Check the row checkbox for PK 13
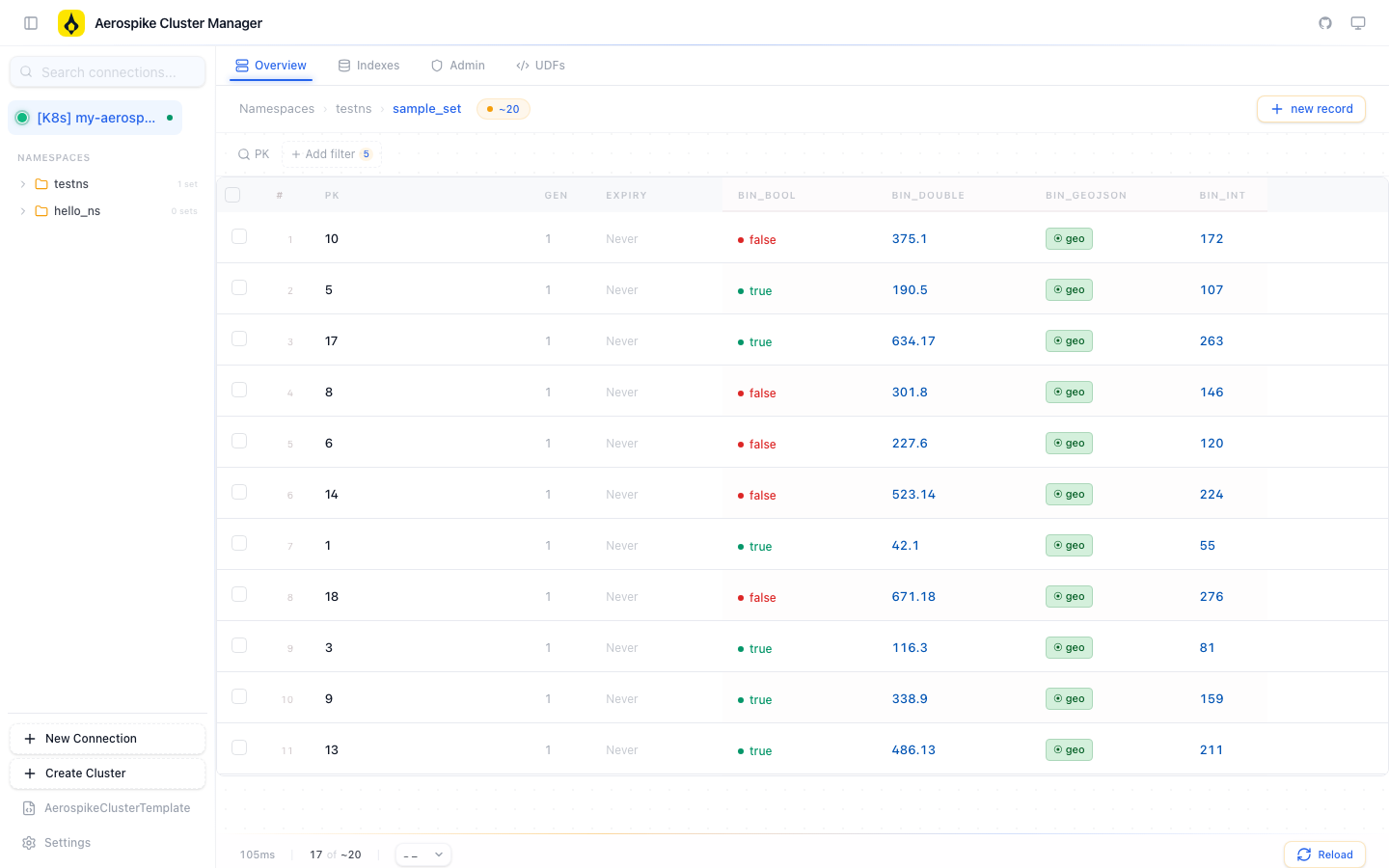 239,747
